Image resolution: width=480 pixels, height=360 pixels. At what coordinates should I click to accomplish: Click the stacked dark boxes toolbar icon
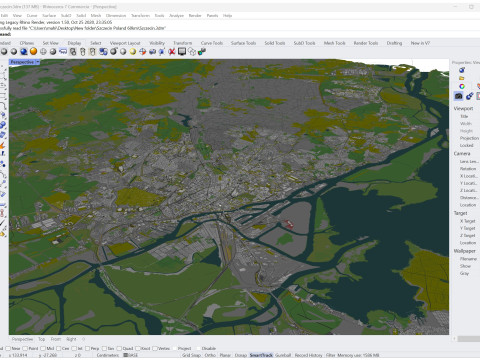tap(73, 51)
